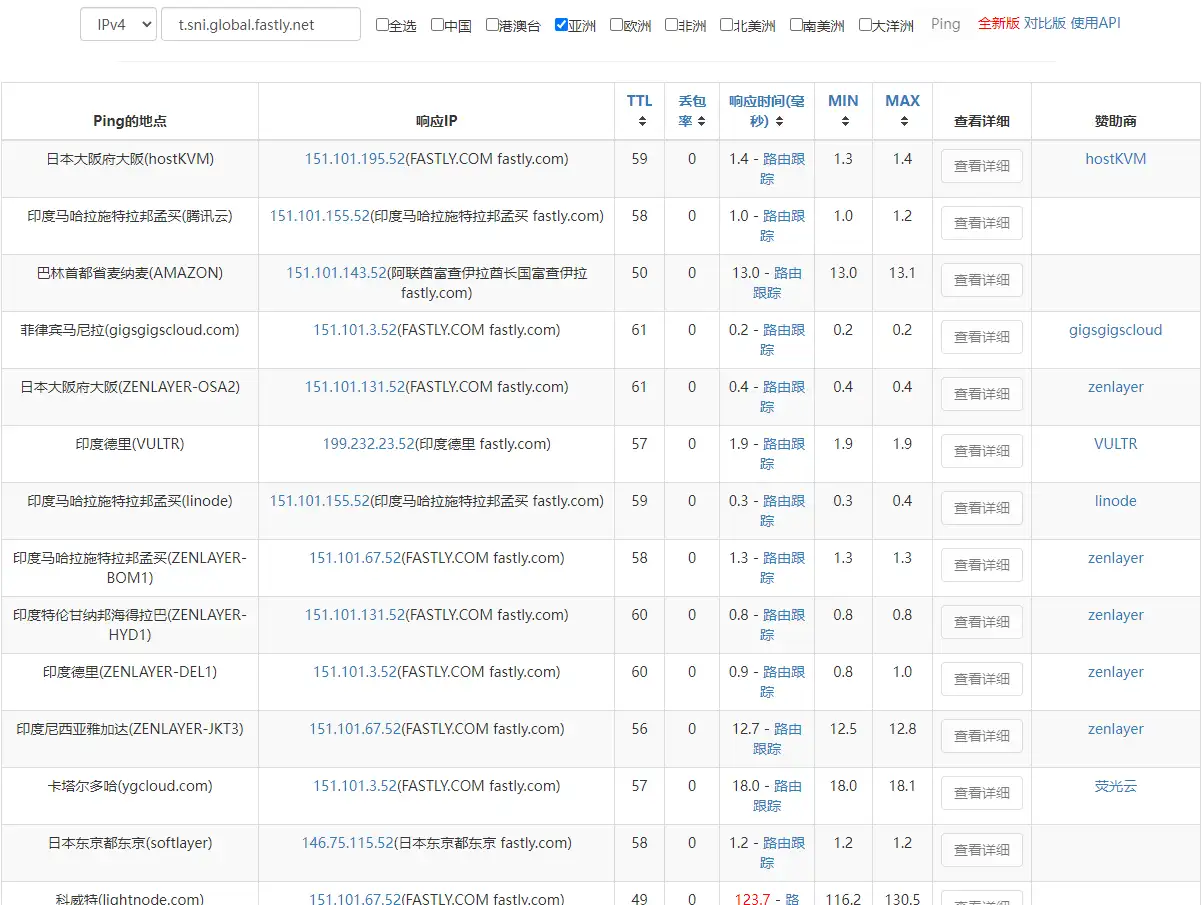The image size is (1203, 905).
Task: Click 查看详细 for 印度德里(VULTR)
Action: 981,451
